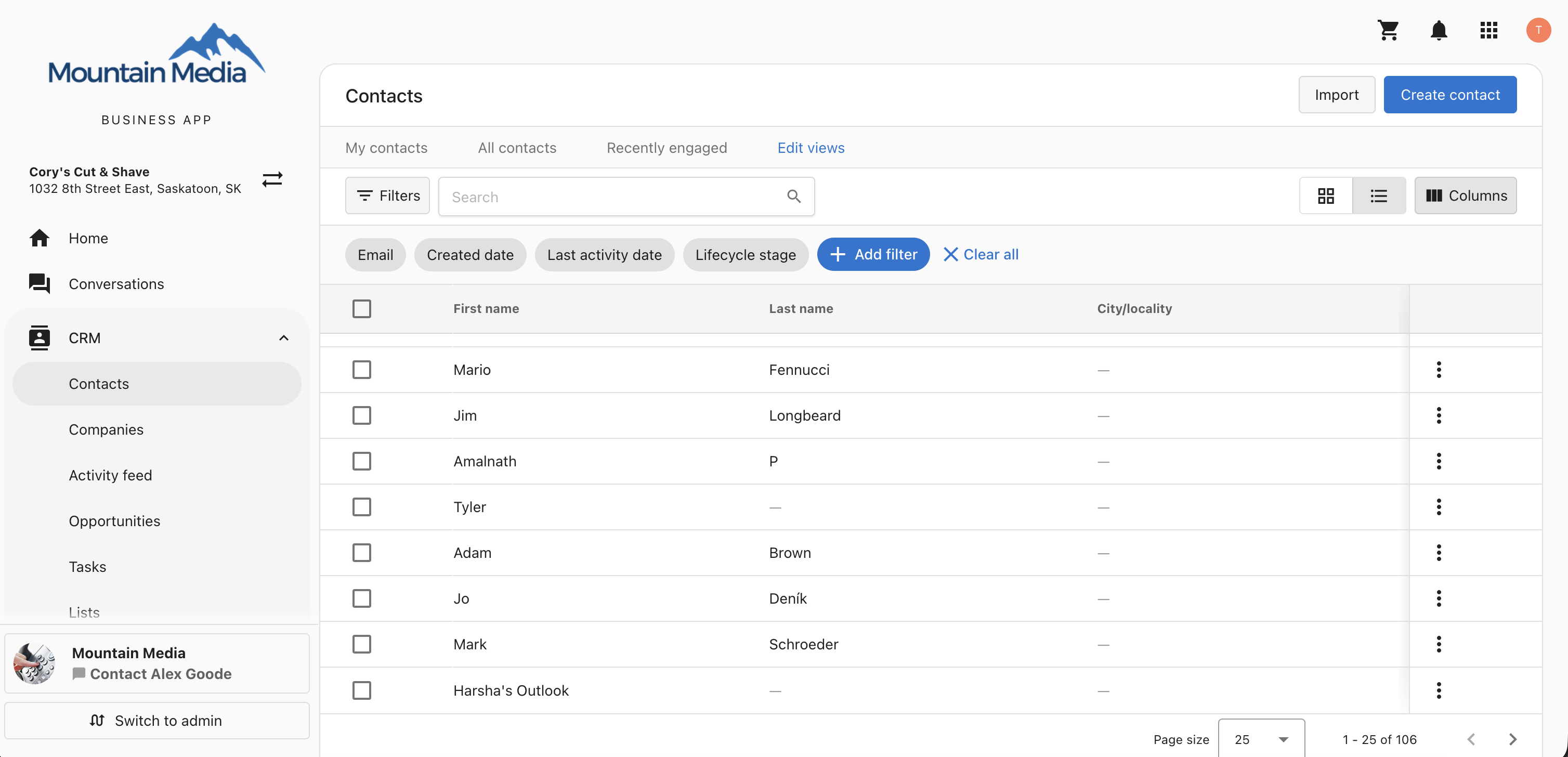
Task: Open row menu for Amalnath P
Action: (x=1439, y=461)
